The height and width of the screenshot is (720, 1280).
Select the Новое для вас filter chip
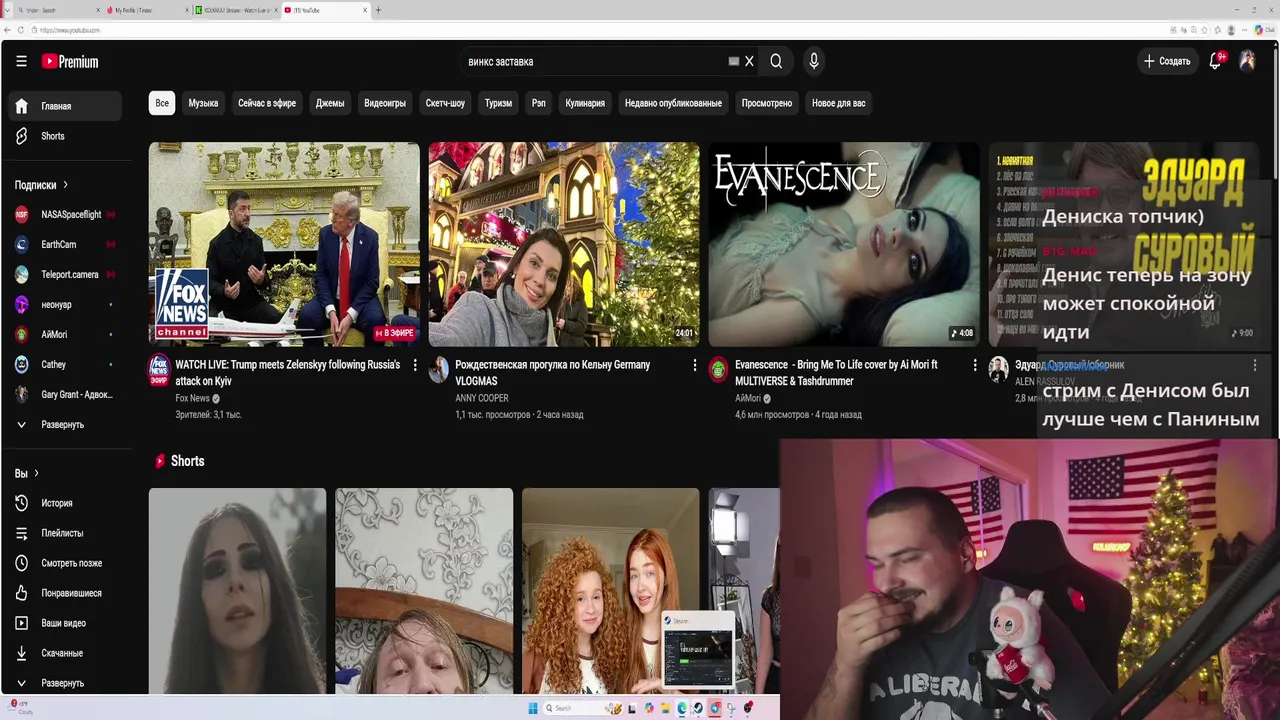coord(839,103)
